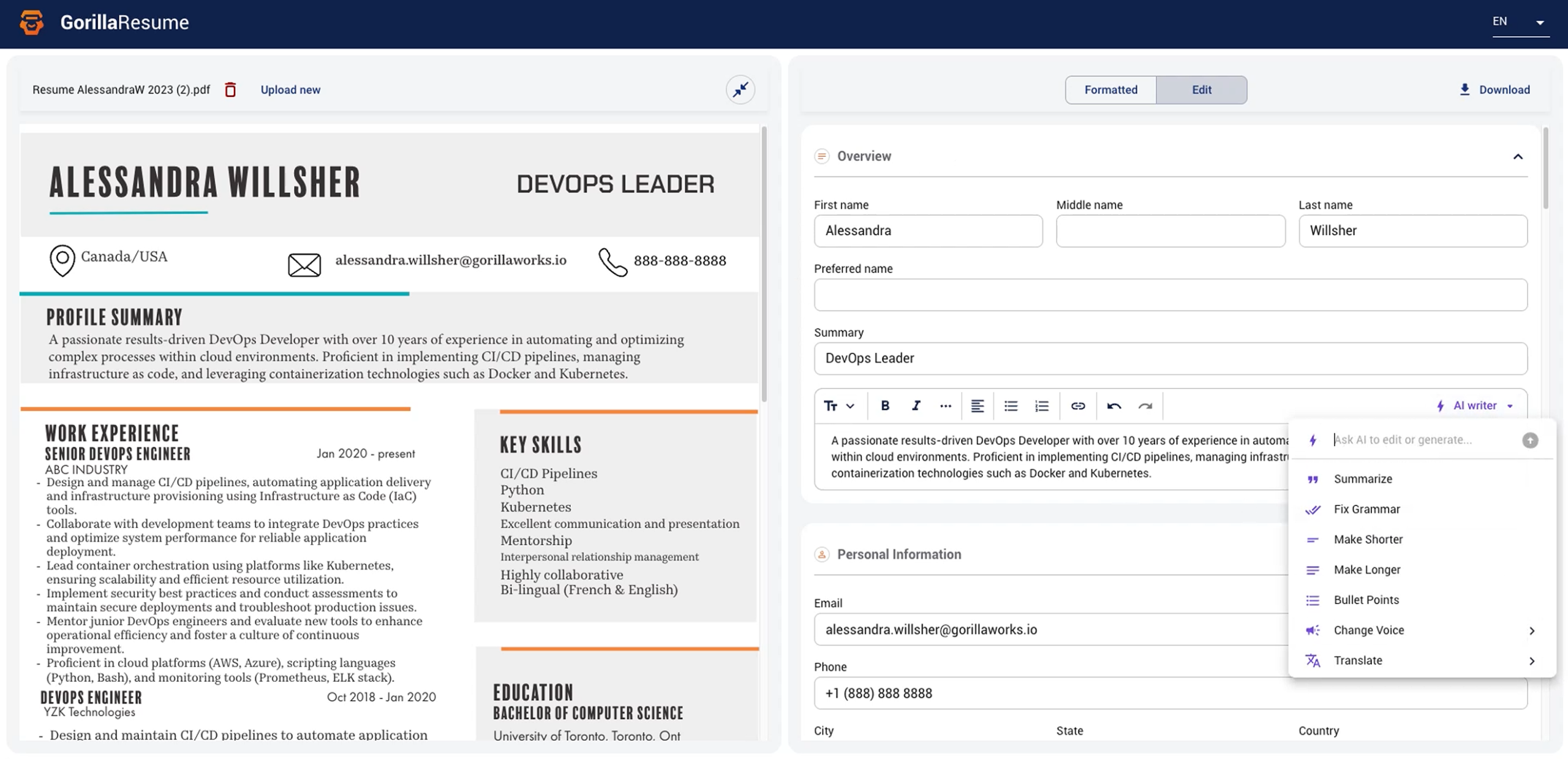Open the AI writer dropdown

(x=1475, y=406)
